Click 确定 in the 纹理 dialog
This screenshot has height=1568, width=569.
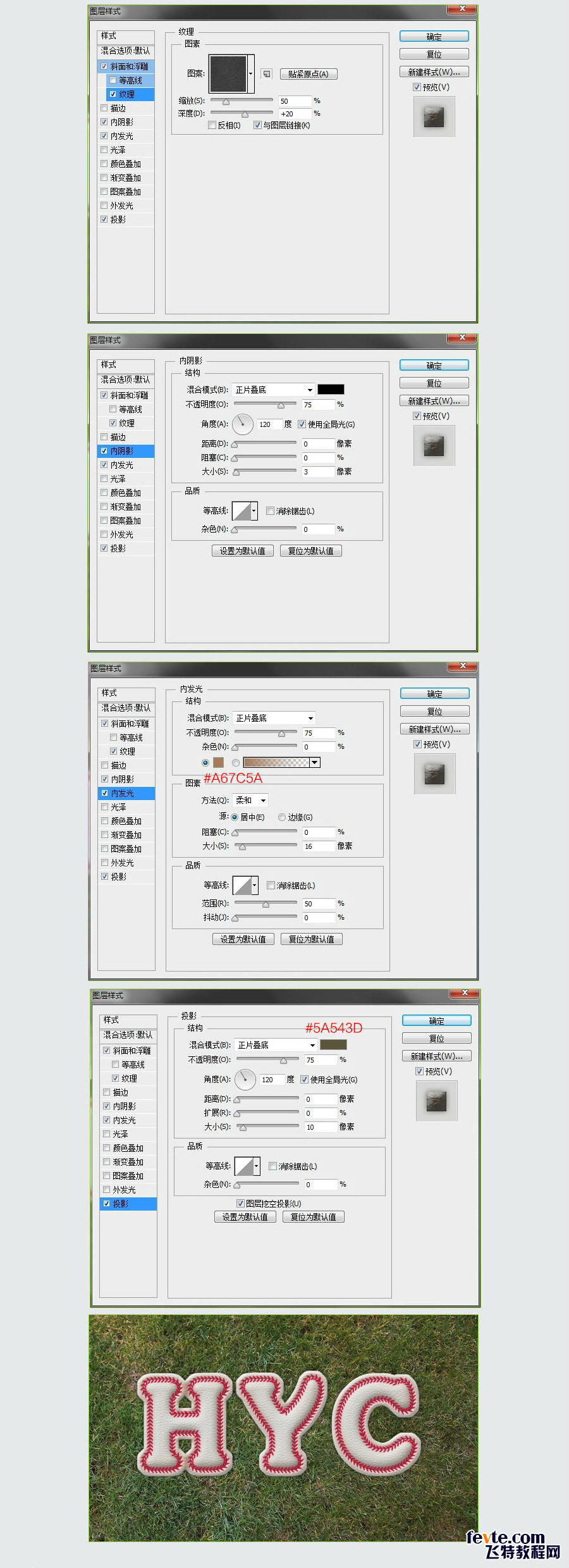coord(434,37)
